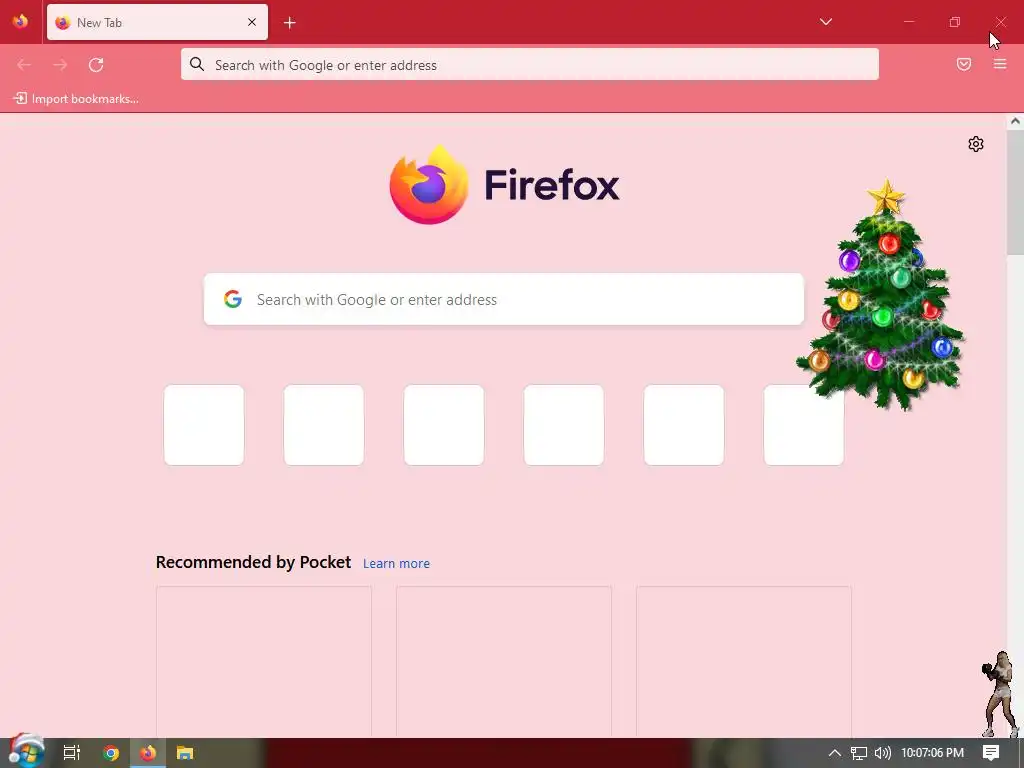Click the Firefox logo on page
The image size is (1024, 768).
click(x=429, y=185)
